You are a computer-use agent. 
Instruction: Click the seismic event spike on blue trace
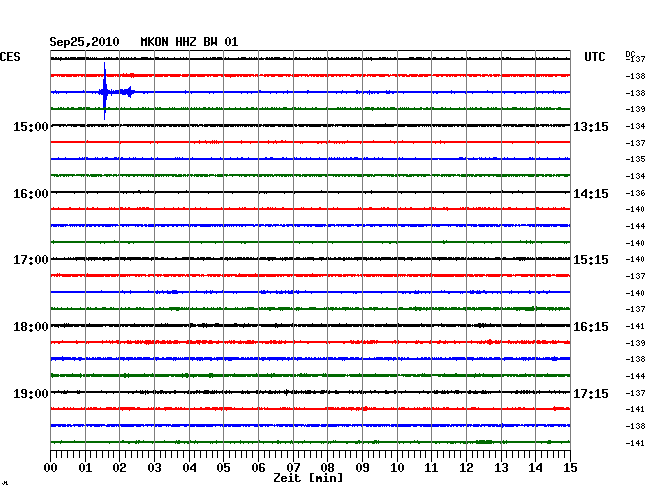point(104,92)
